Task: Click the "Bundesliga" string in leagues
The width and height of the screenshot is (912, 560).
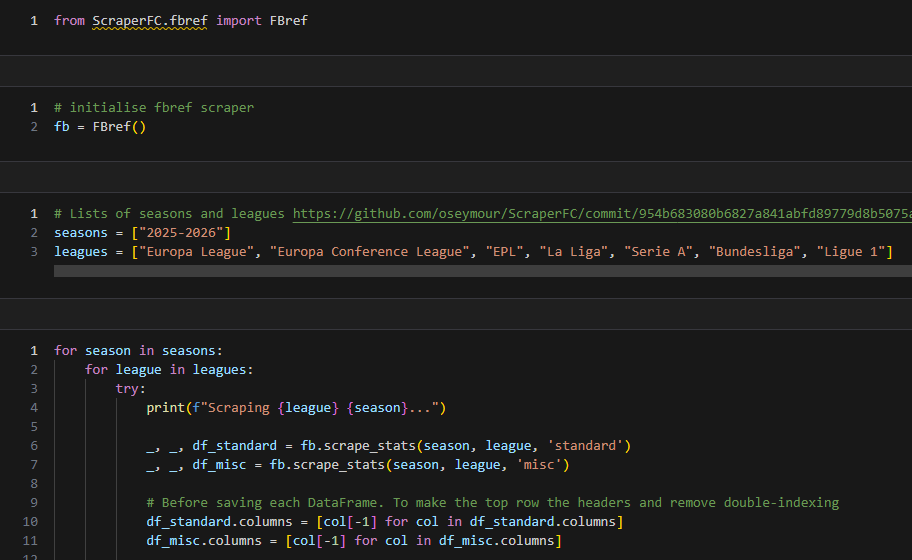Action: tap(754, 252)
